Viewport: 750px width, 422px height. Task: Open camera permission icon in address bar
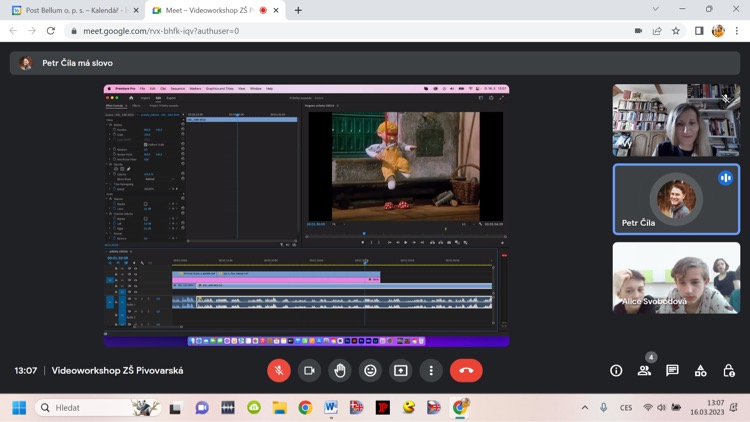pyautogui.click(x=638, y=31)
